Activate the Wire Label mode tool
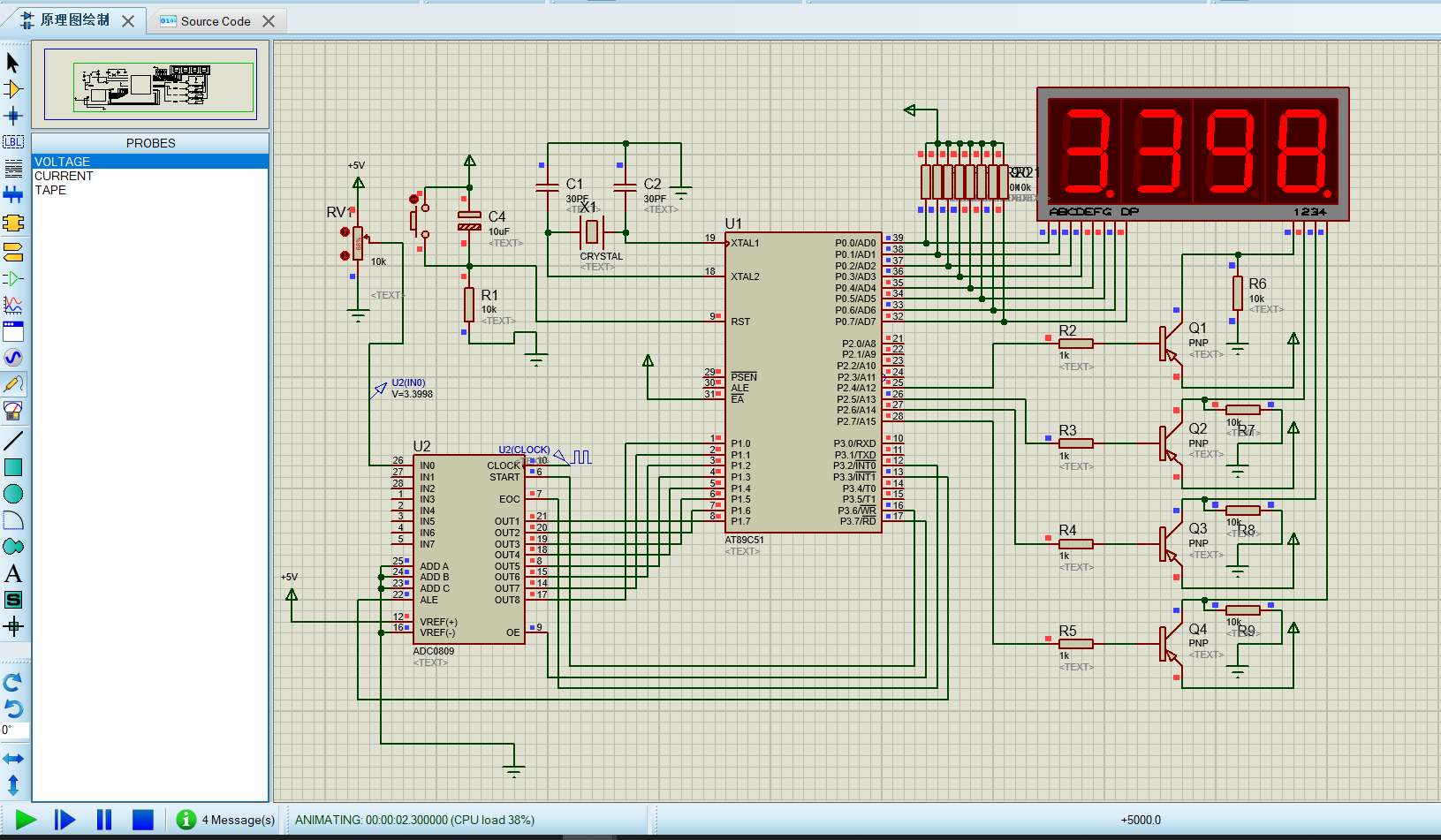This screenshot has height=840, width=1441. point(12,141)
